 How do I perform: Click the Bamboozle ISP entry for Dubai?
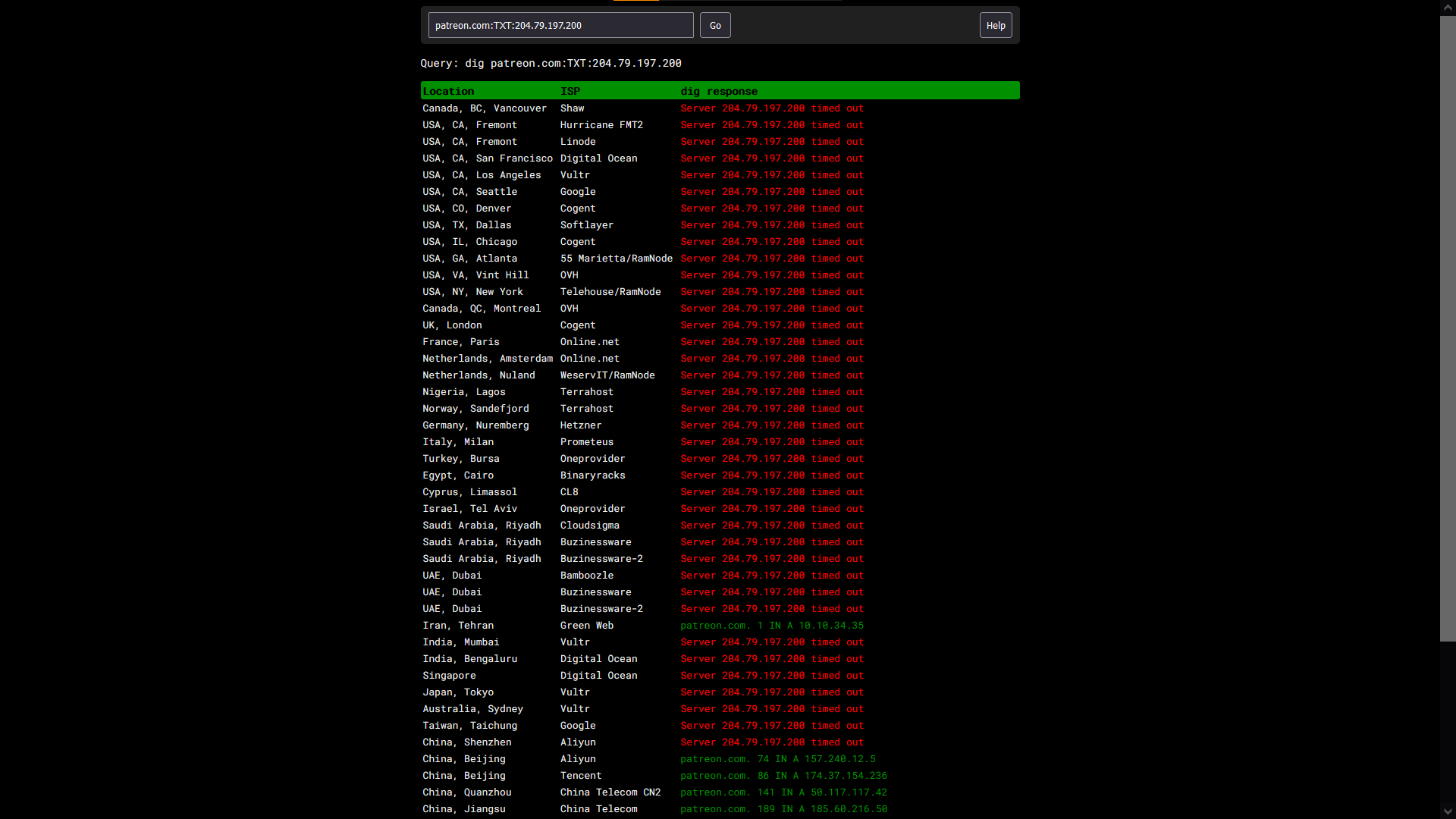coord(586,576)
